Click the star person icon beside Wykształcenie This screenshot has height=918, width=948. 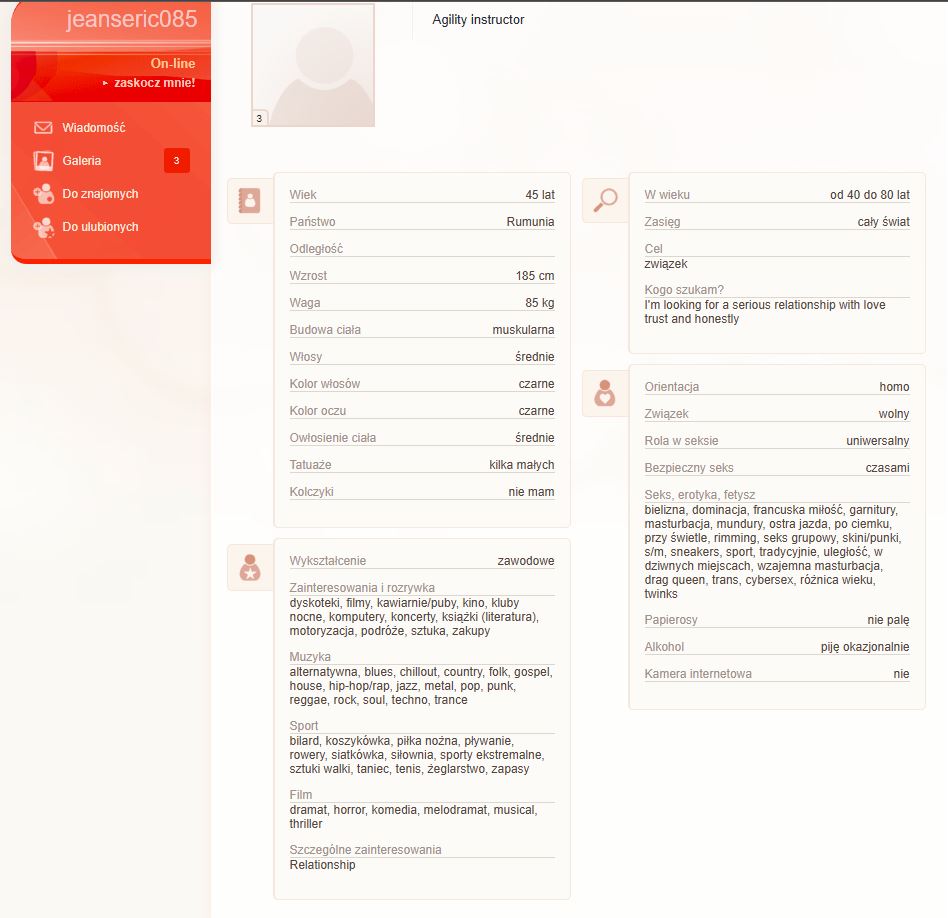click(x=250, y=567)
